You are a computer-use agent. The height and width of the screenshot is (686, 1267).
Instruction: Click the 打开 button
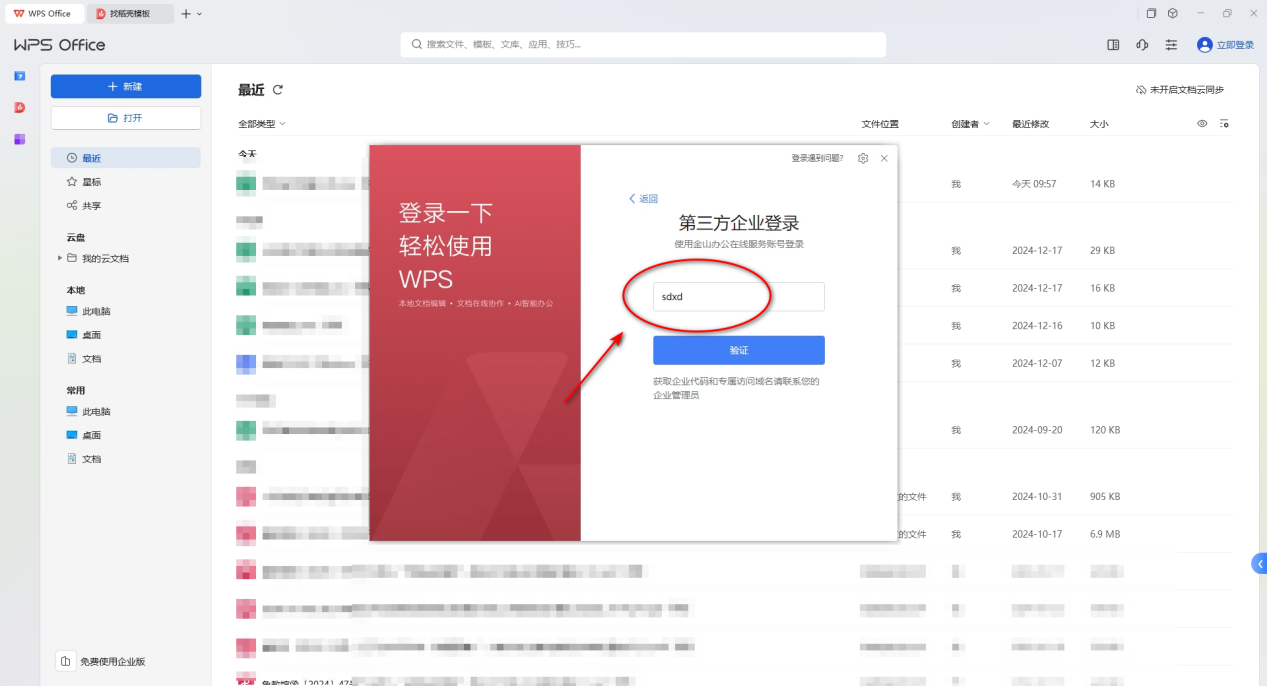pos(126,118)
